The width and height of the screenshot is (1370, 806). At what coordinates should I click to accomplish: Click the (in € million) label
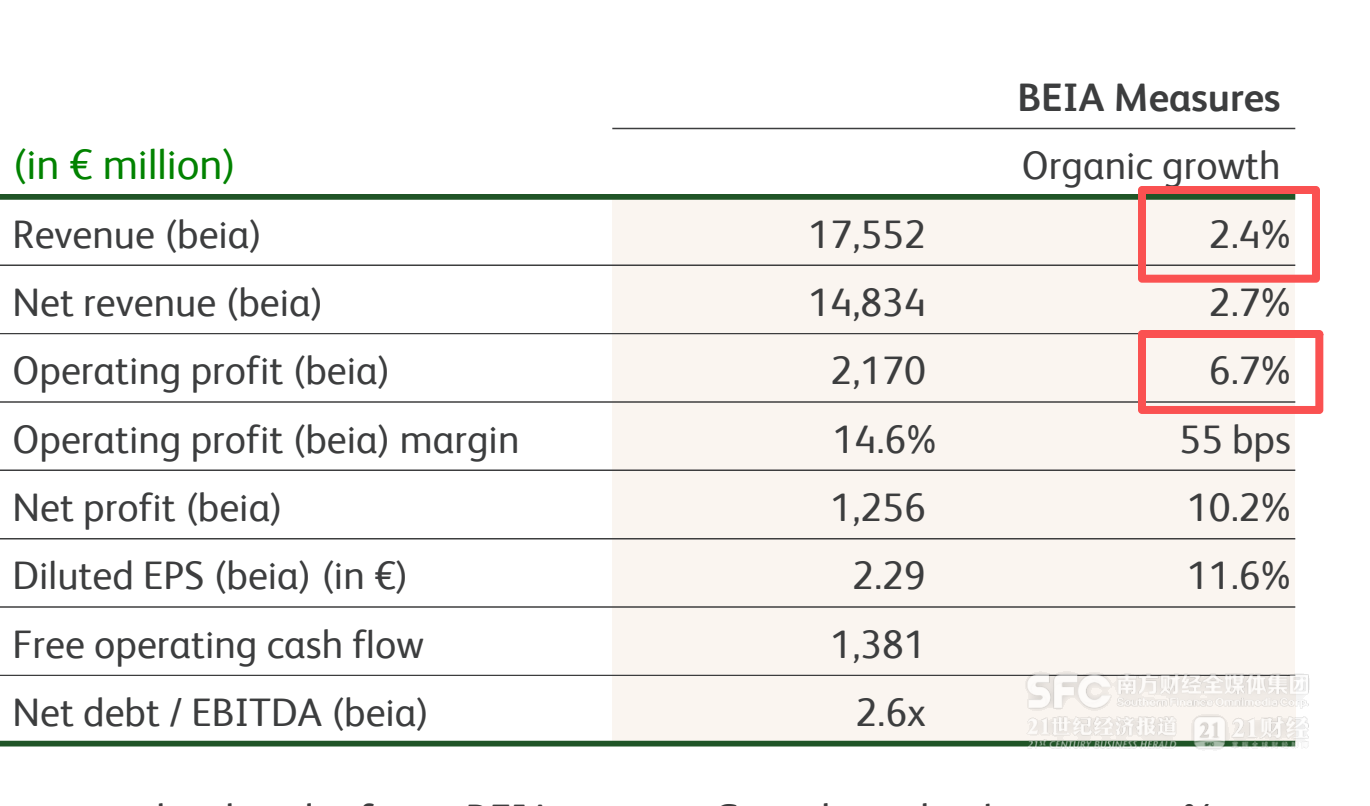pyautogui.click(x=124, y=165)
